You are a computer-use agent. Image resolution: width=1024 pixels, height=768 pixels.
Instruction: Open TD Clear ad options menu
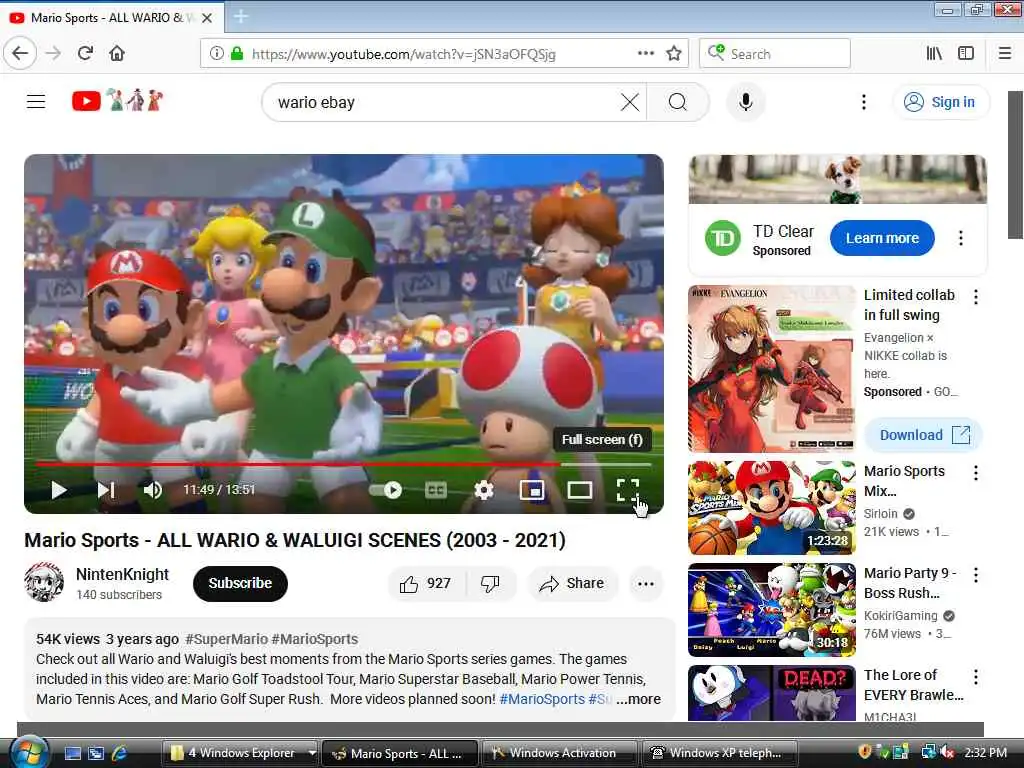pos(961,238)
